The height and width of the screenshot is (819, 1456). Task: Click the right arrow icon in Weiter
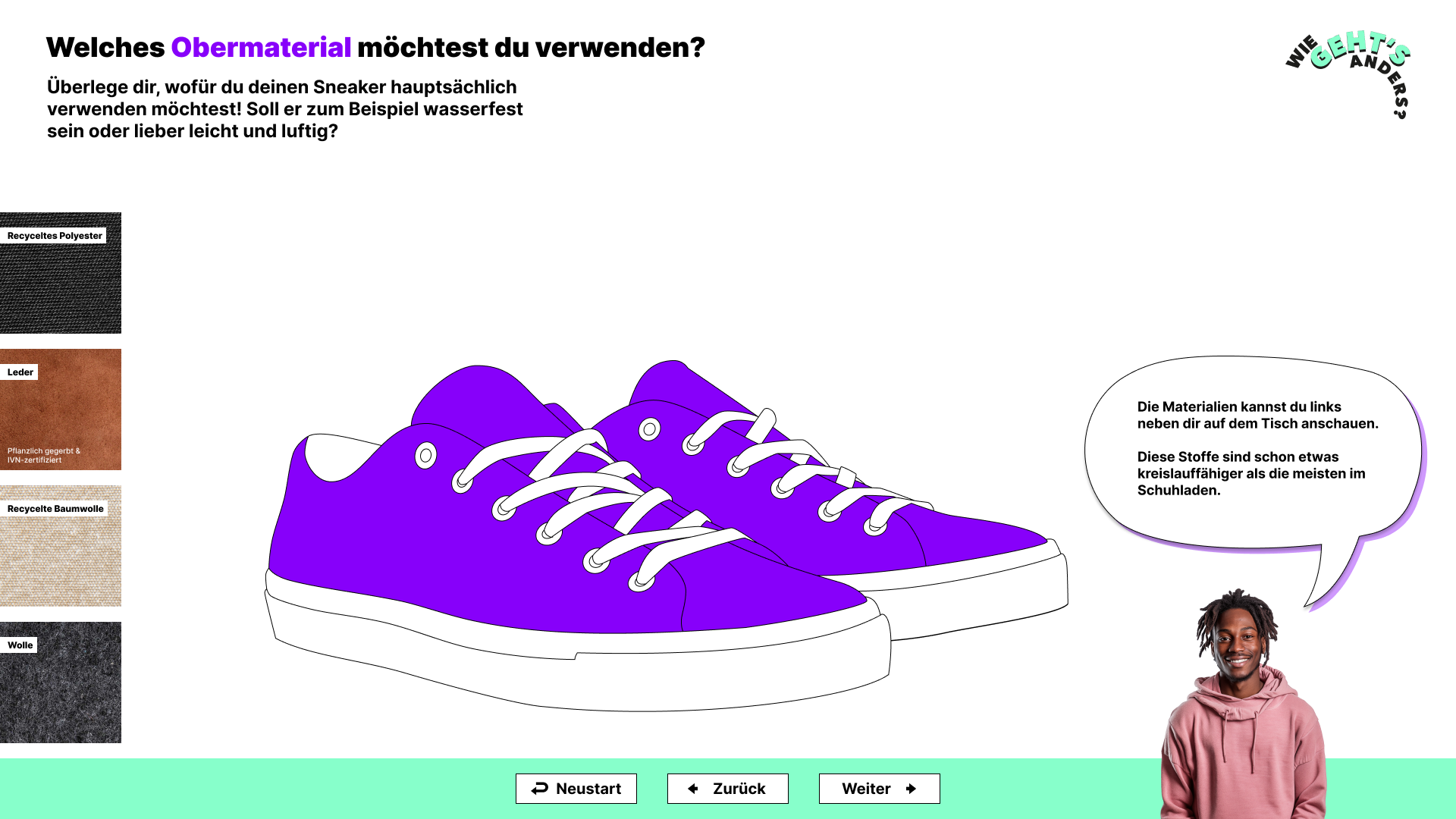click(x=911, y=789)
